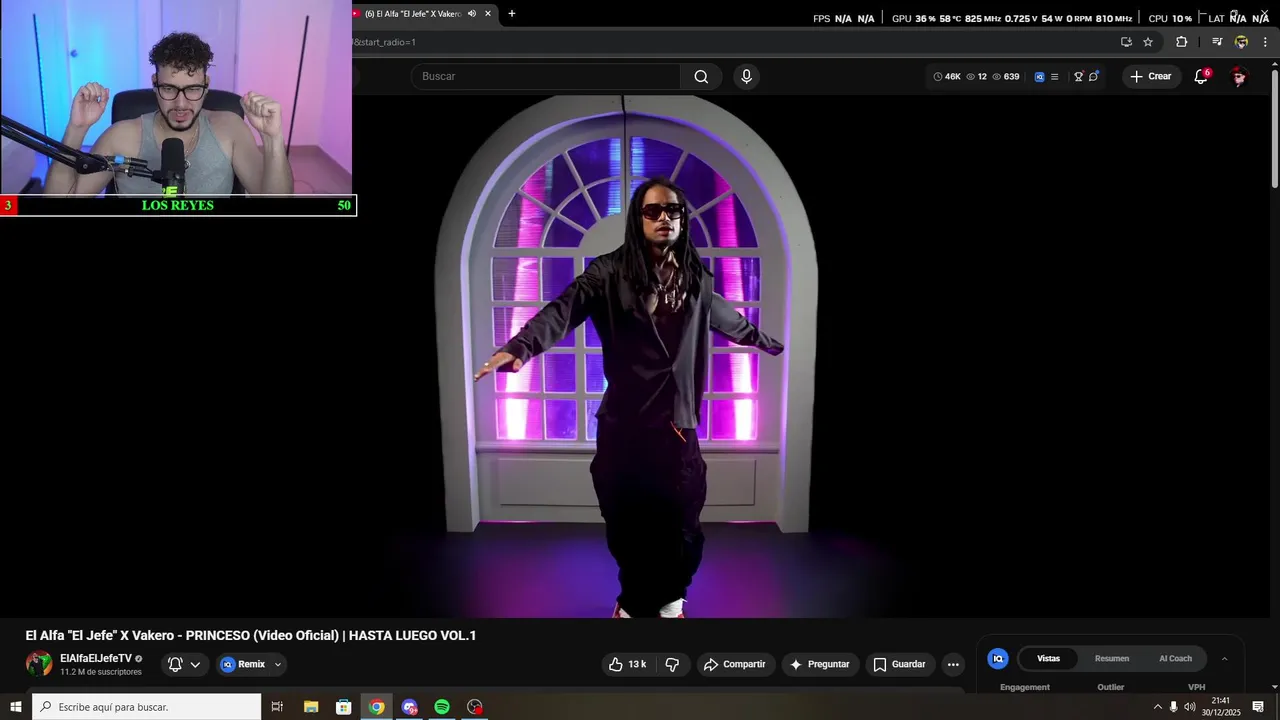Click the Remix button
The height and width of the screenshot is (720, 1280).
tap(243, 664)
